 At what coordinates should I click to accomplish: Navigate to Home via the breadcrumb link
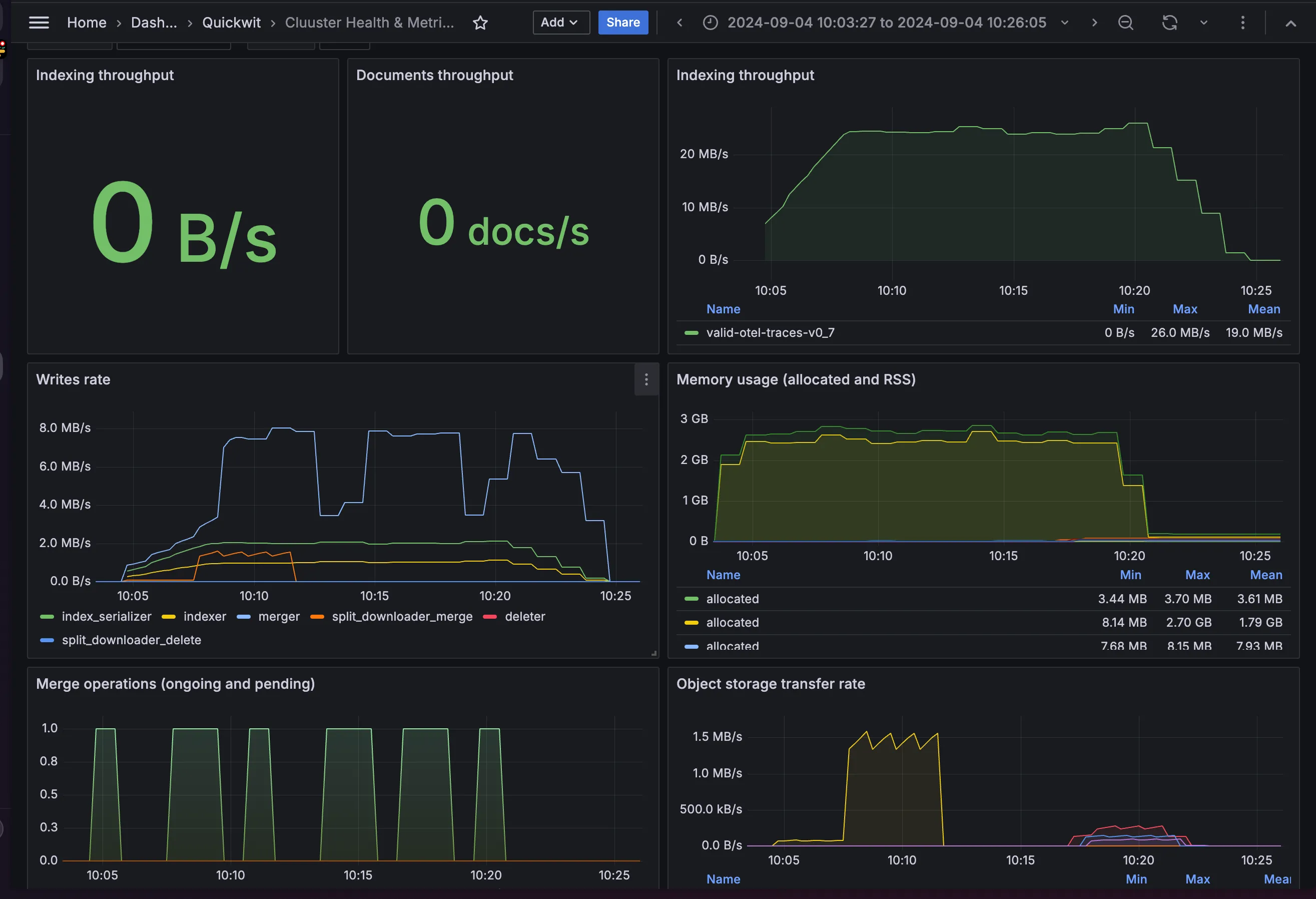(86, 23)
